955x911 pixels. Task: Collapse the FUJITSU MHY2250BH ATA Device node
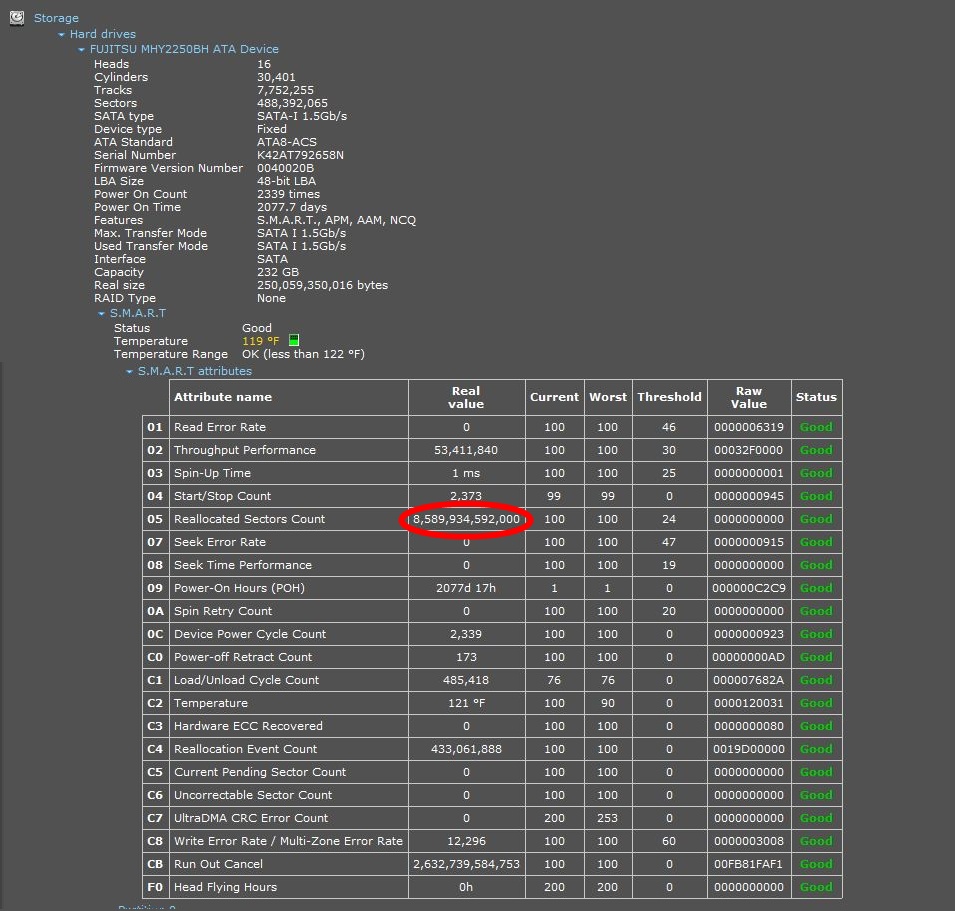(81, 49)
